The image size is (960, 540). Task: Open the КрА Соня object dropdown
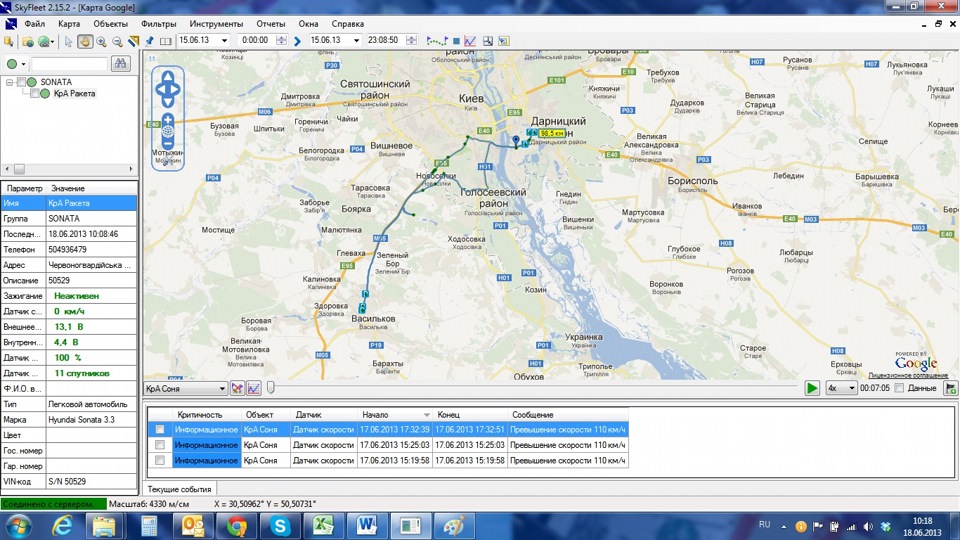[222, 389]
